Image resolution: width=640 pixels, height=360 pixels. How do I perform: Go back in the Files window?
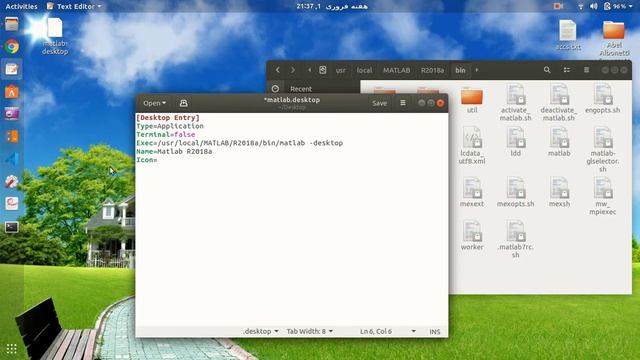(x=278, y=70)
